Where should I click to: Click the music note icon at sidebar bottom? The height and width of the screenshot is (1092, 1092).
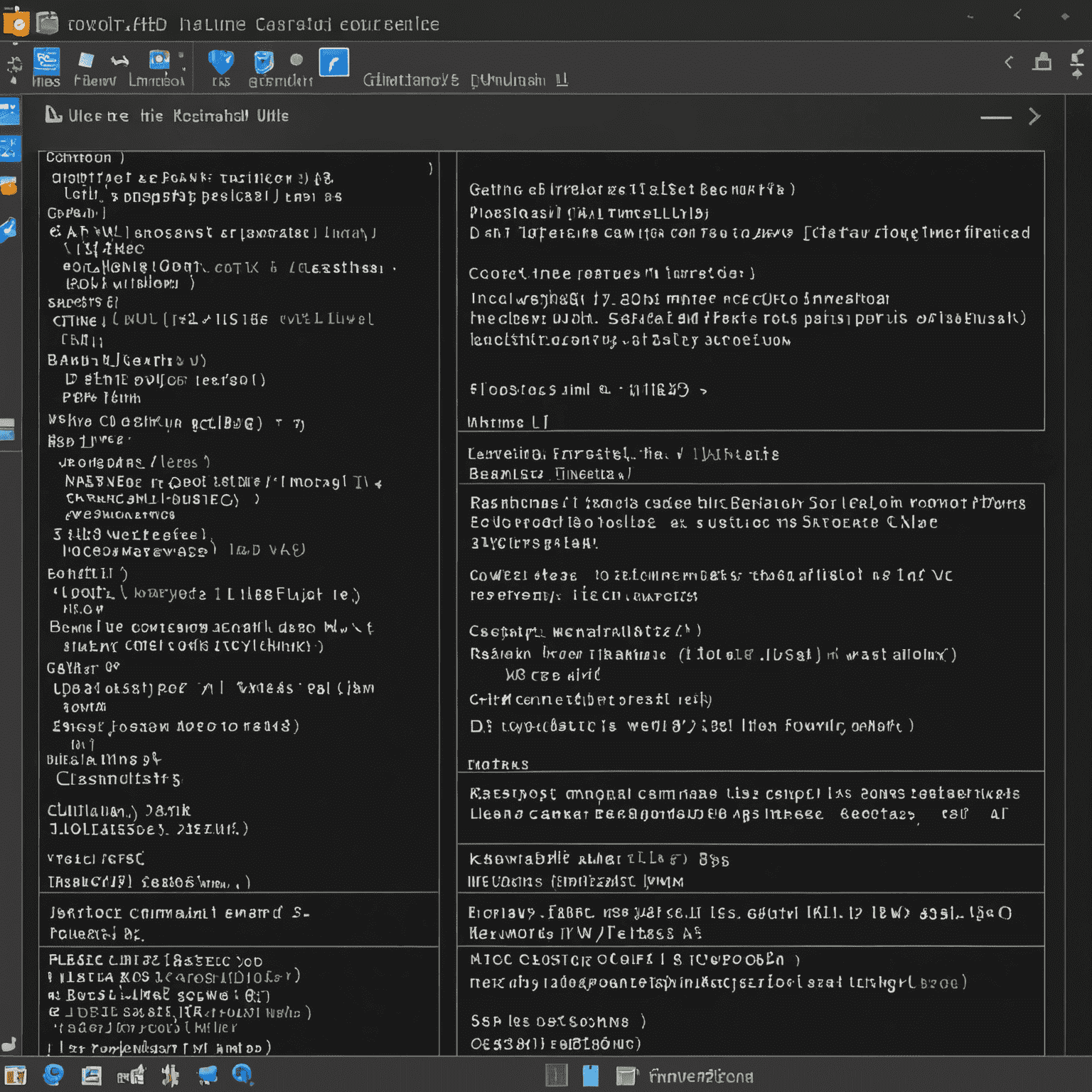point(9,1044)
